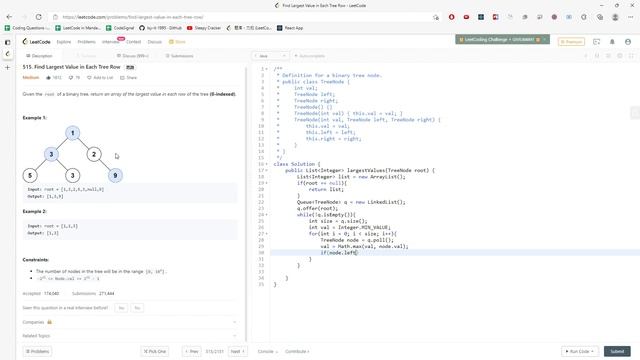This screenshot has height=360, width=640.
Task: Expand the Companies section
Action: pyautogui.click(x=129, y=322)
